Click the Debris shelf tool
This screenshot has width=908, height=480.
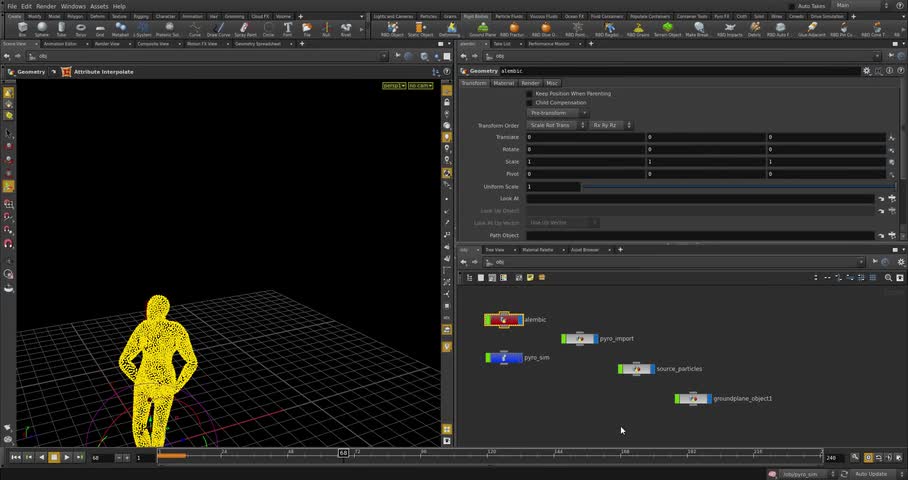[754, 29]
